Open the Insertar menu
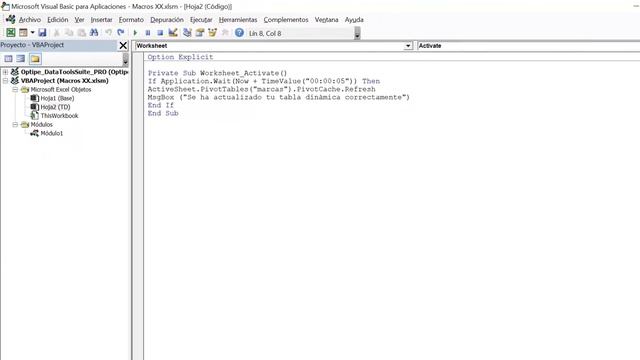The width and height of the screenshot is (640, 360). [x=101, y=20]
